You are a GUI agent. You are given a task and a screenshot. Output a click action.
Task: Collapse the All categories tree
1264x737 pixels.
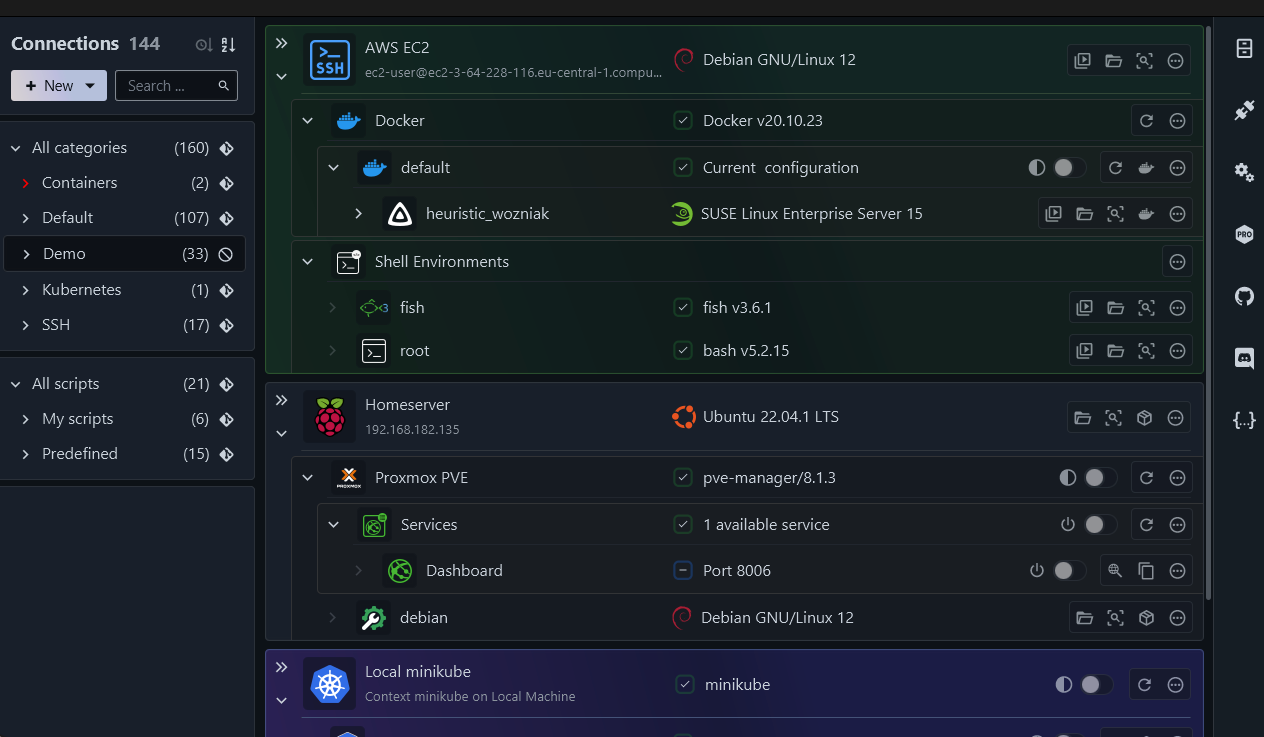(x=16, y=148)
